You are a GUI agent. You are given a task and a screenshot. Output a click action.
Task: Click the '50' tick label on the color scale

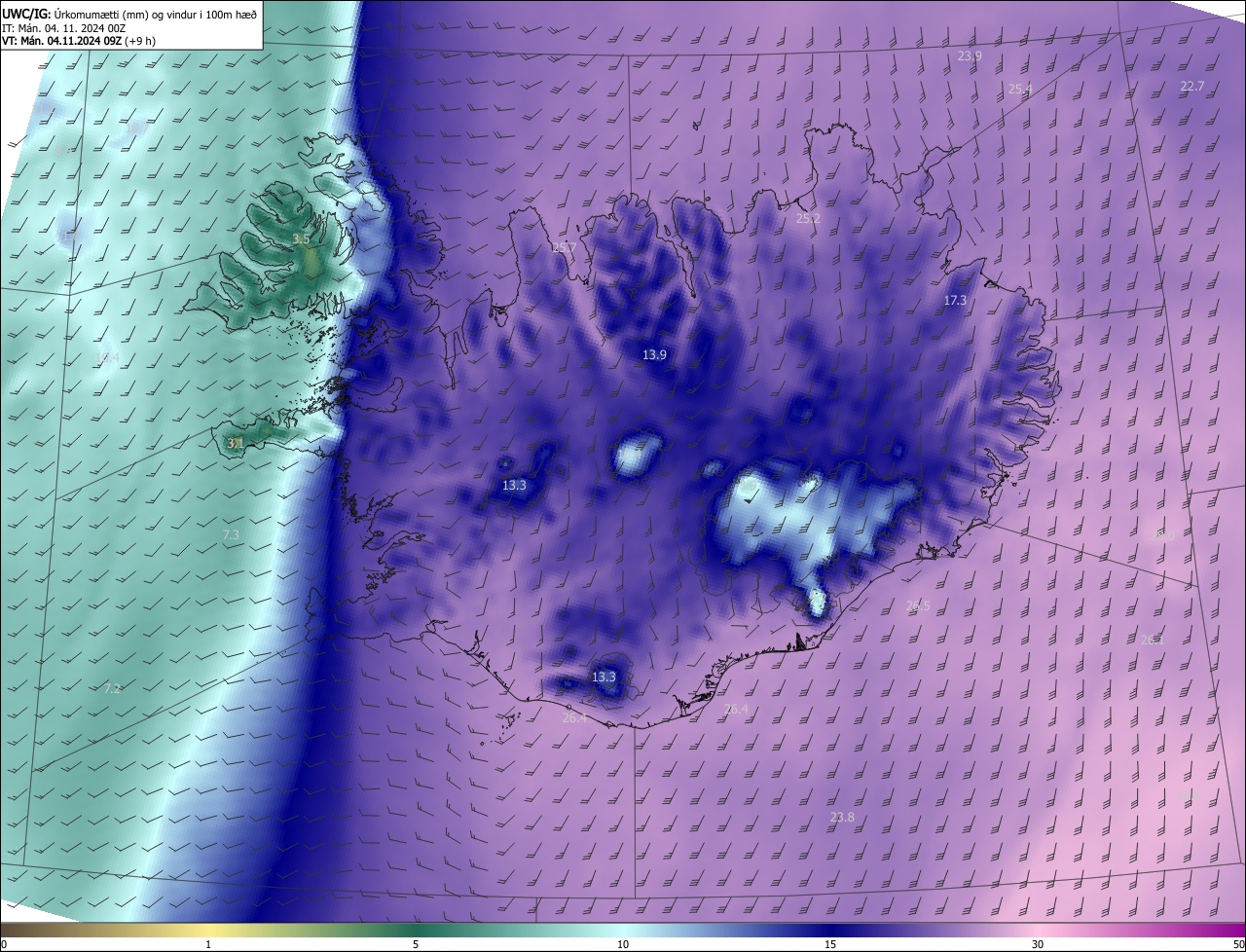[1238, 945]
